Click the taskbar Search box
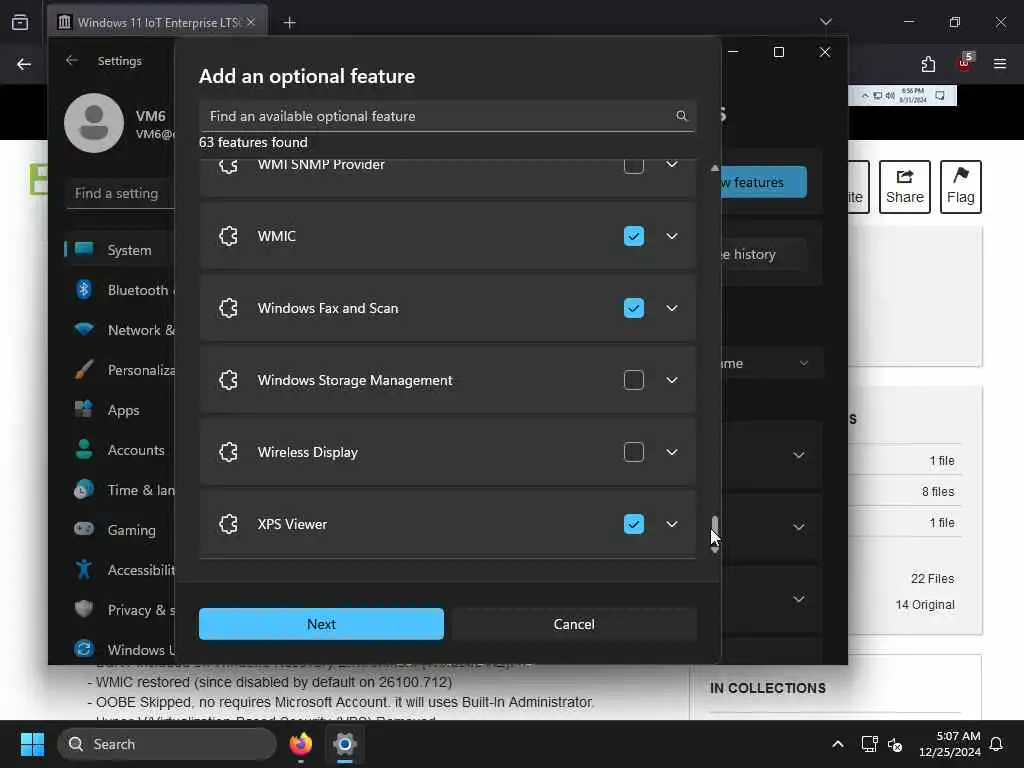The width and height of the screenshot is (1024, 768). pyautogui.click(x=167, y=744)
